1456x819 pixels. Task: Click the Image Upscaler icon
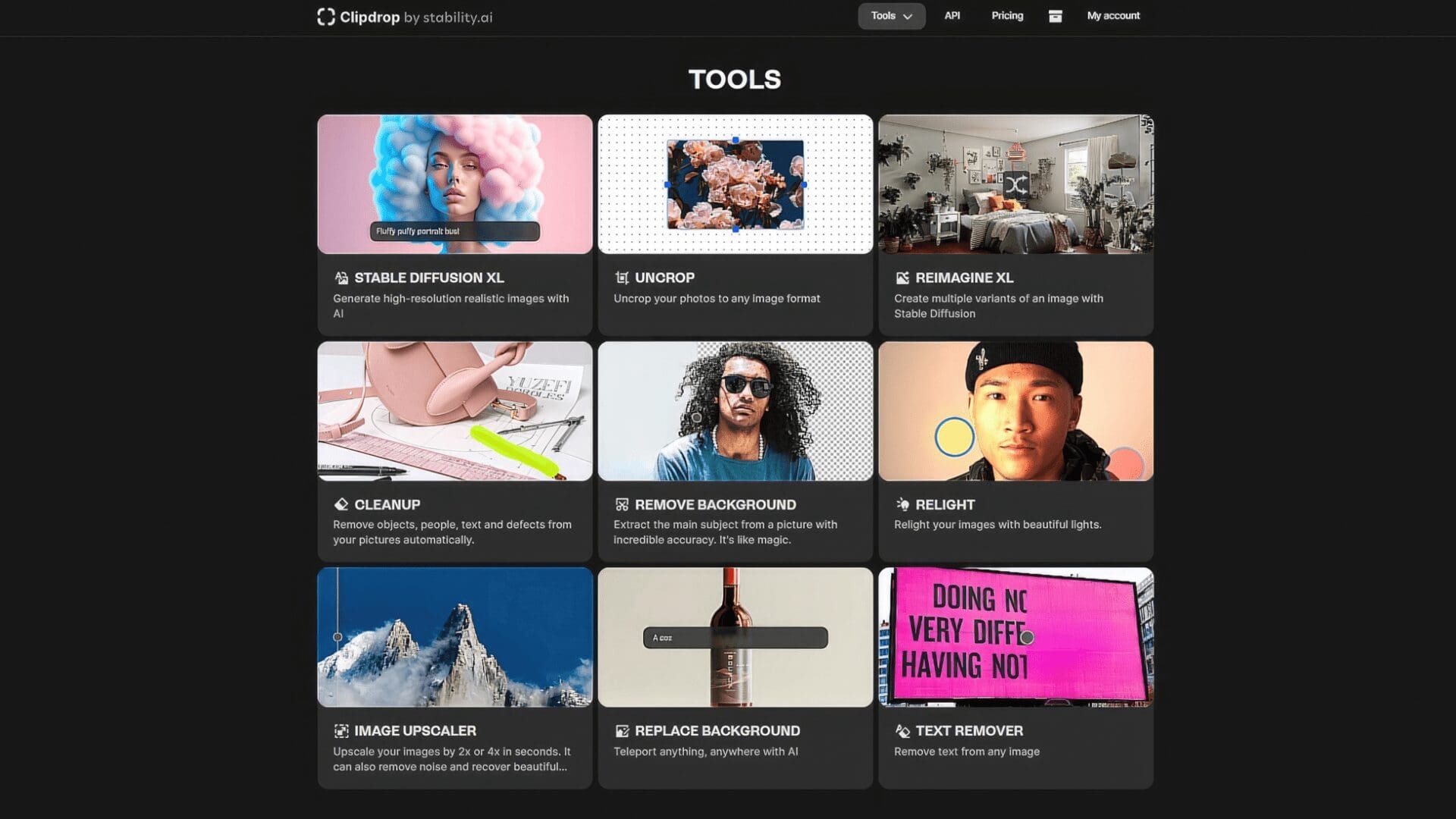coord(341,731)
